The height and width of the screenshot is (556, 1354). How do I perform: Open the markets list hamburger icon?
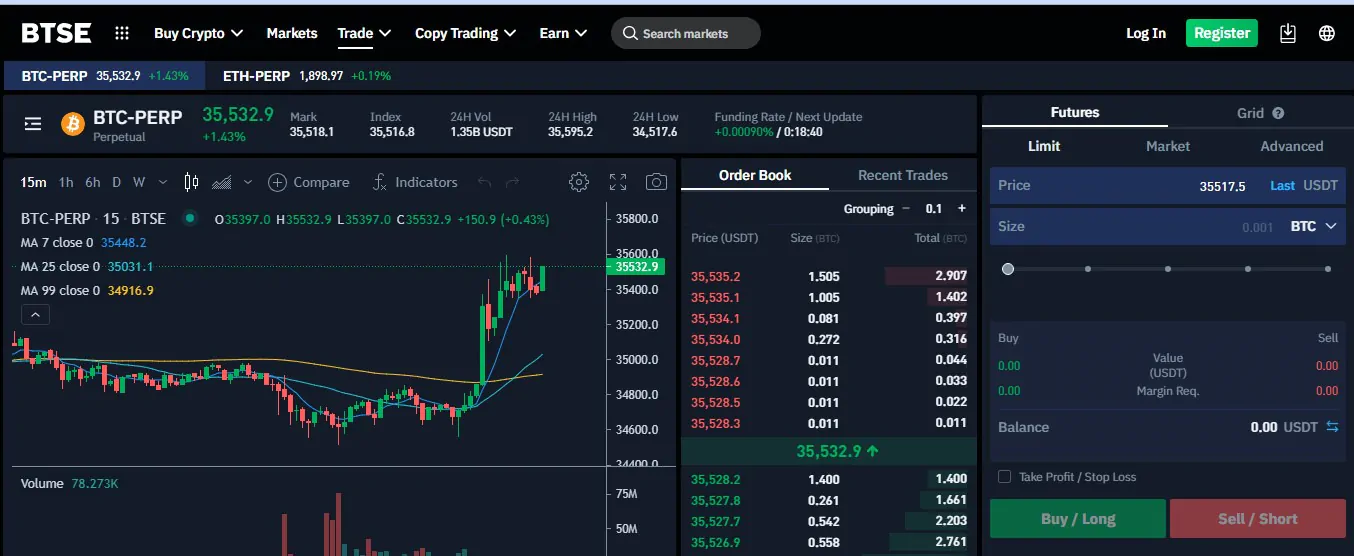tap(33, 124)
